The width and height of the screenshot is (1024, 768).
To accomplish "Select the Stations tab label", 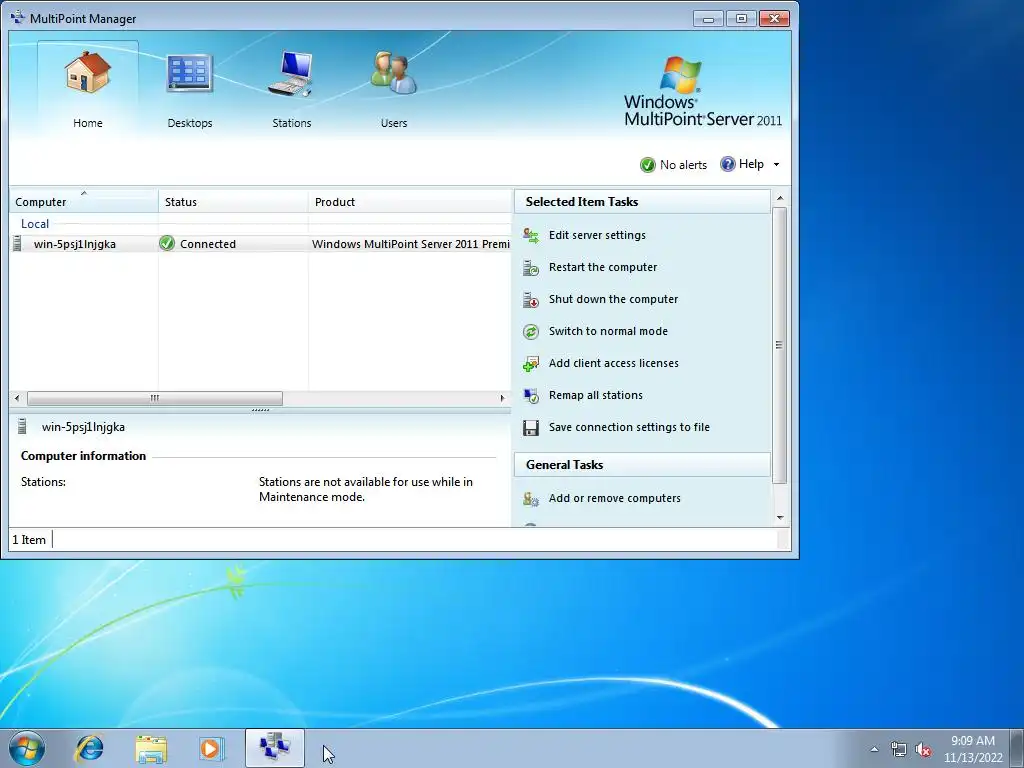I will coord(291,123).
